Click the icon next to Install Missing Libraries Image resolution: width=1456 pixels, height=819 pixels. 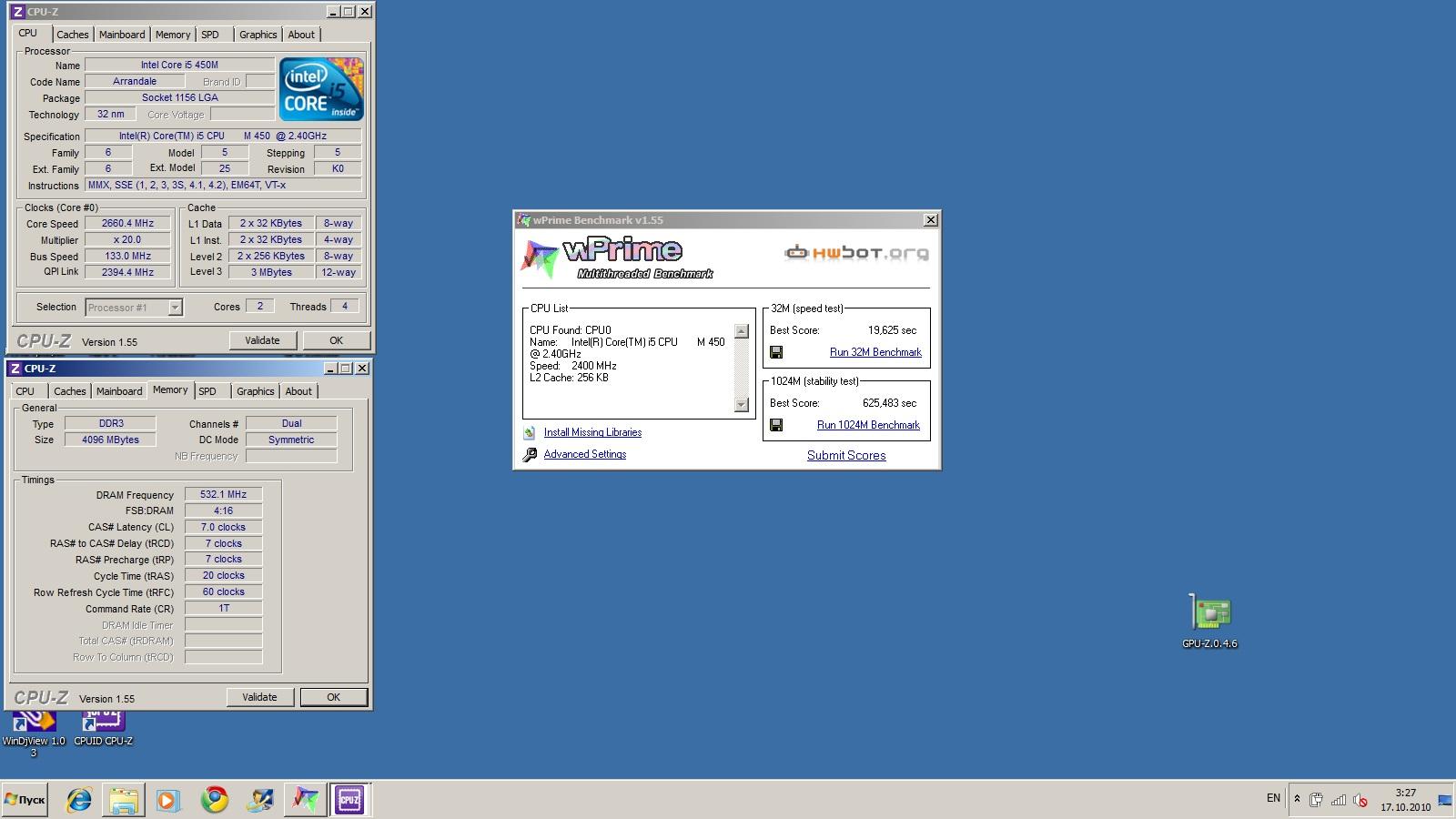[x=530, y=433]
